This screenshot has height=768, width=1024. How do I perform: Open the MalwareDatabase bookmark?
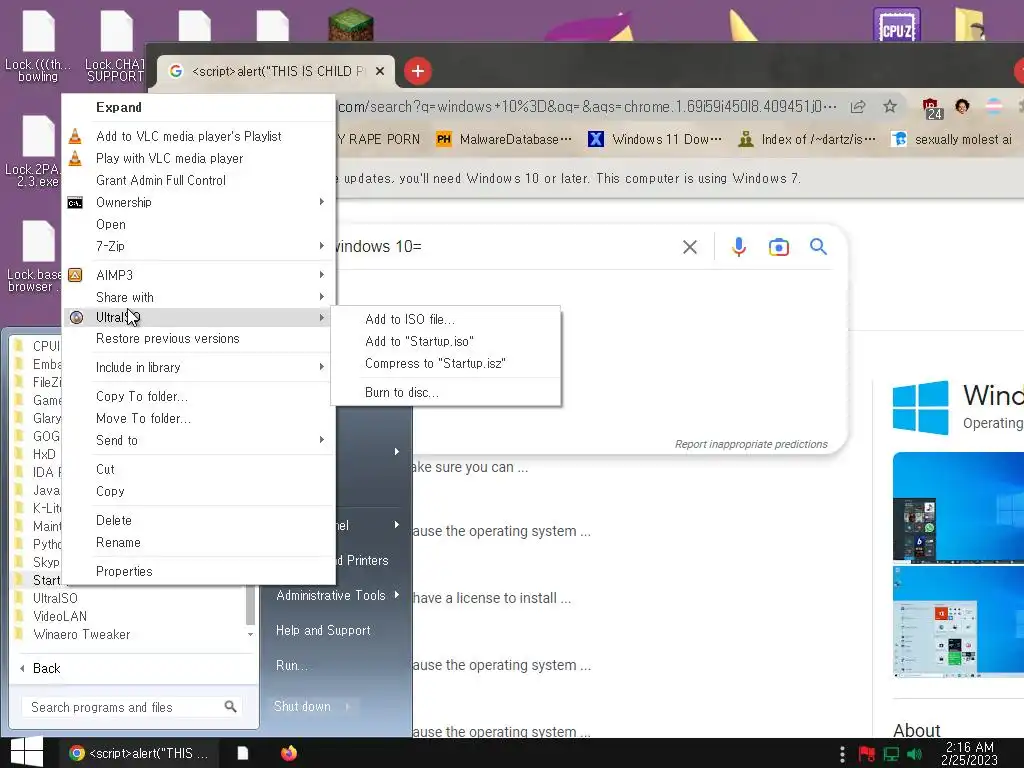click(x=504, y=139)
